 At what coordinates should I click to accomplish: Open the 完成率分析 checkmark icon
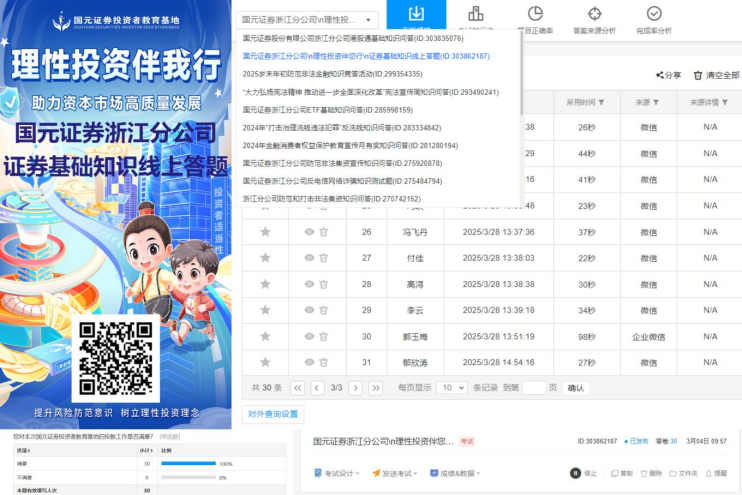point(654,14)
